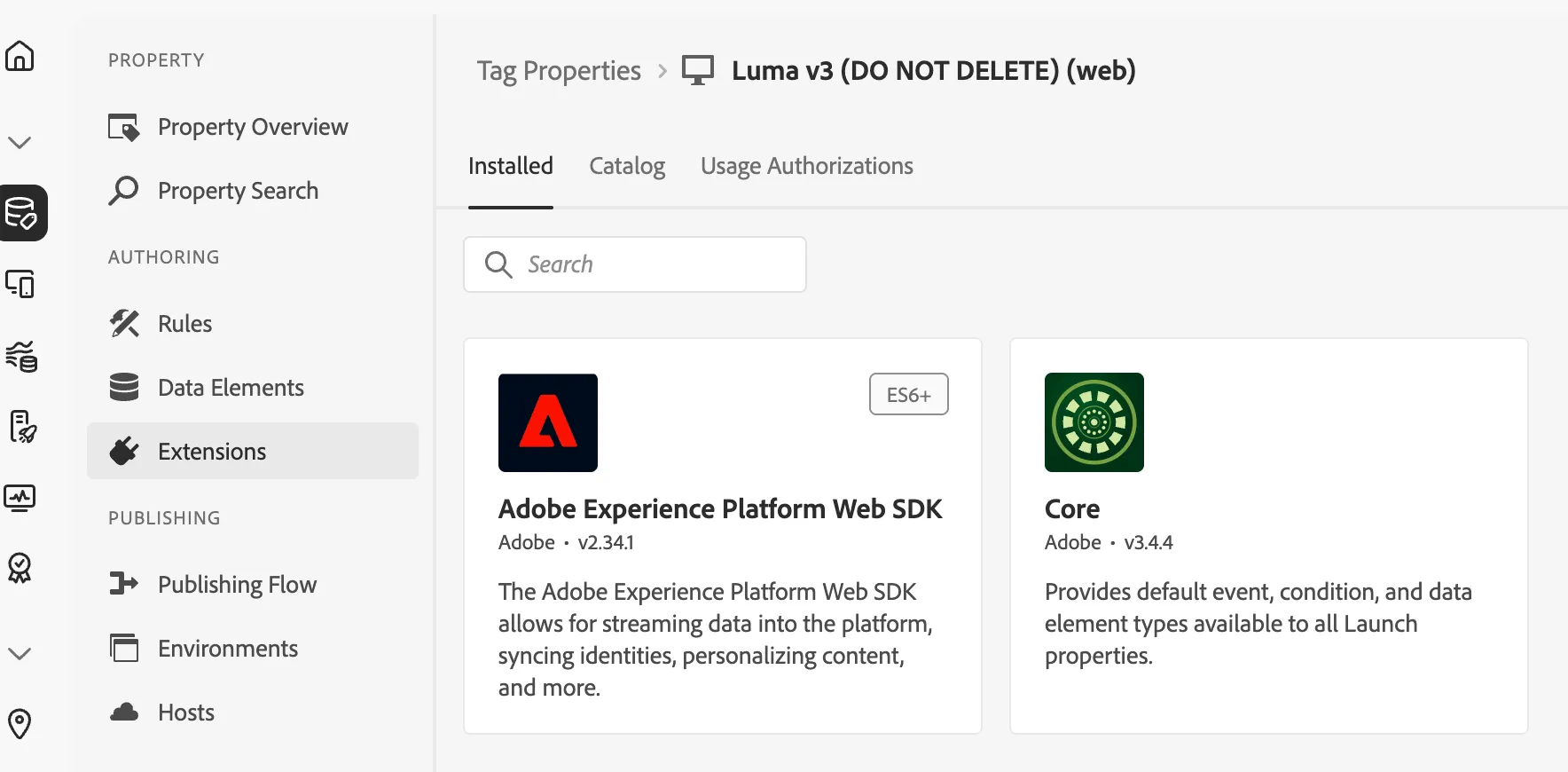Switch to the Installed tab

pos(511,166)
